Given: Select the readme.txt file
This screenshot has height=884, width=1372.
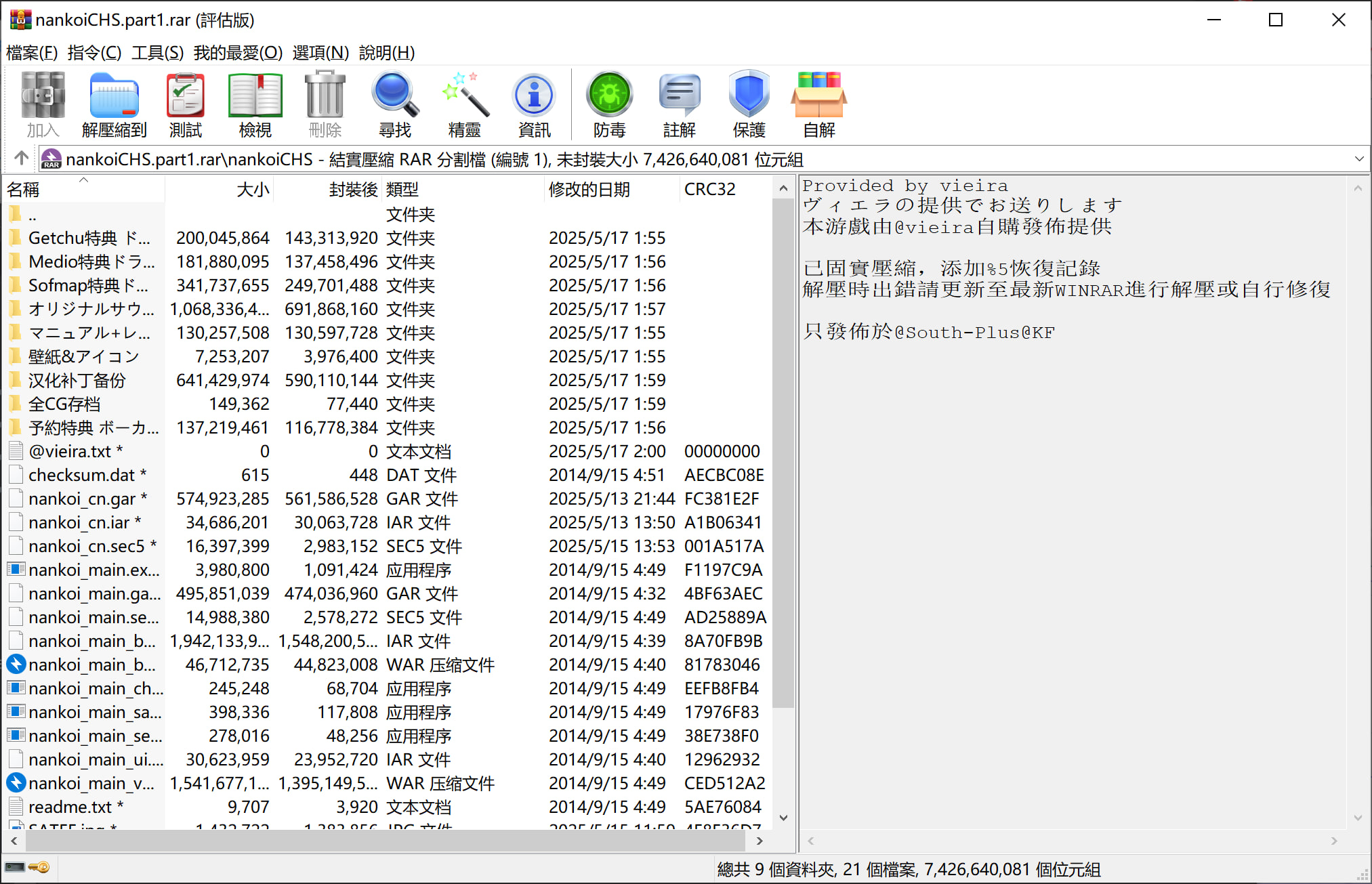Looking at the screenshot, I should click(x=70, y=807).
